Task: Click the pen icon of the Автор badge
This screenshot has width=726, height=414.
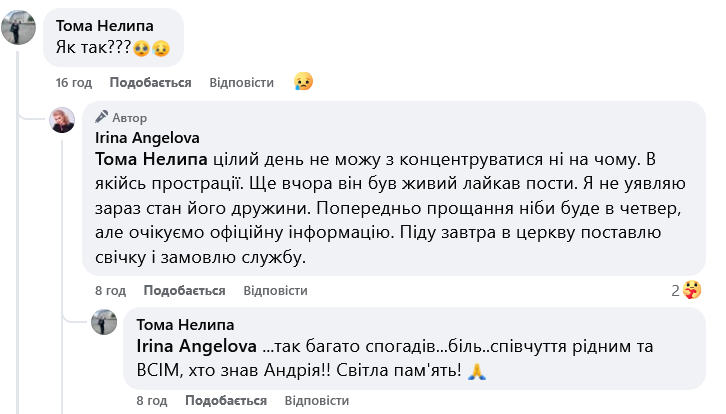Action: [101, 117]
